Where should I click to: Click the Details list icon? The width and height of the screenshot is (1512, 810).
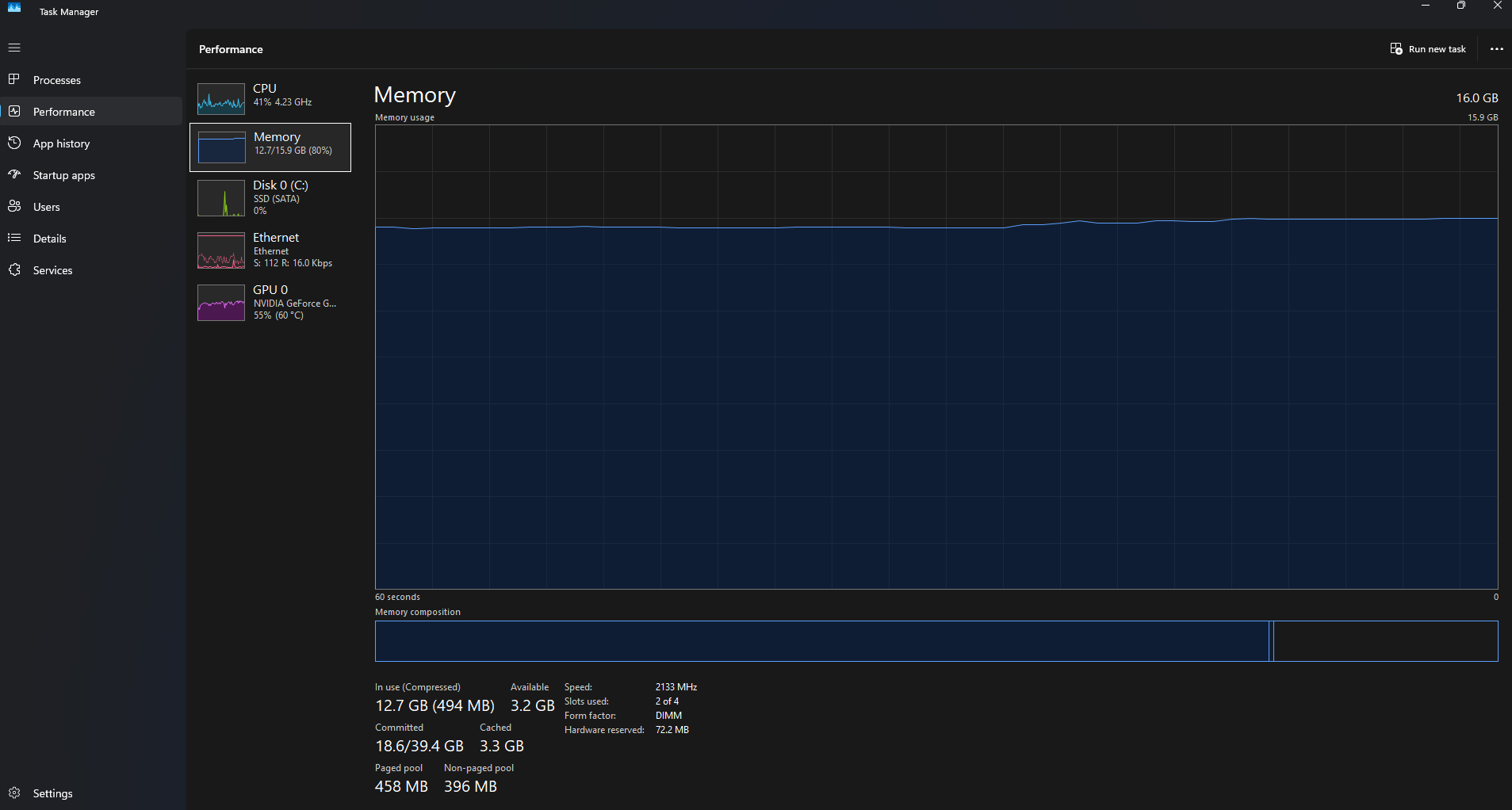[14, 238]
